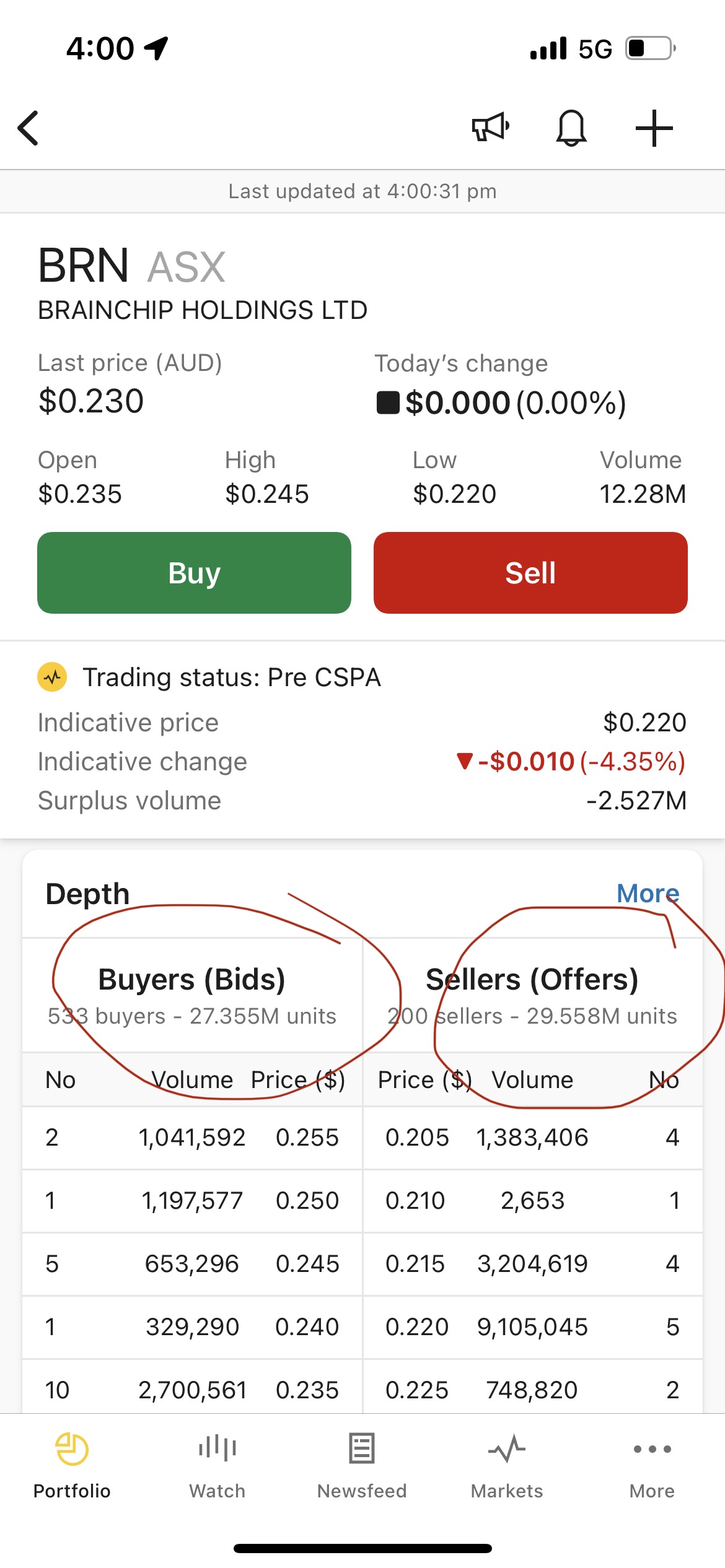Tap the BRN ticker heading
Screen dimensions: 725x1568
point(84,266)
